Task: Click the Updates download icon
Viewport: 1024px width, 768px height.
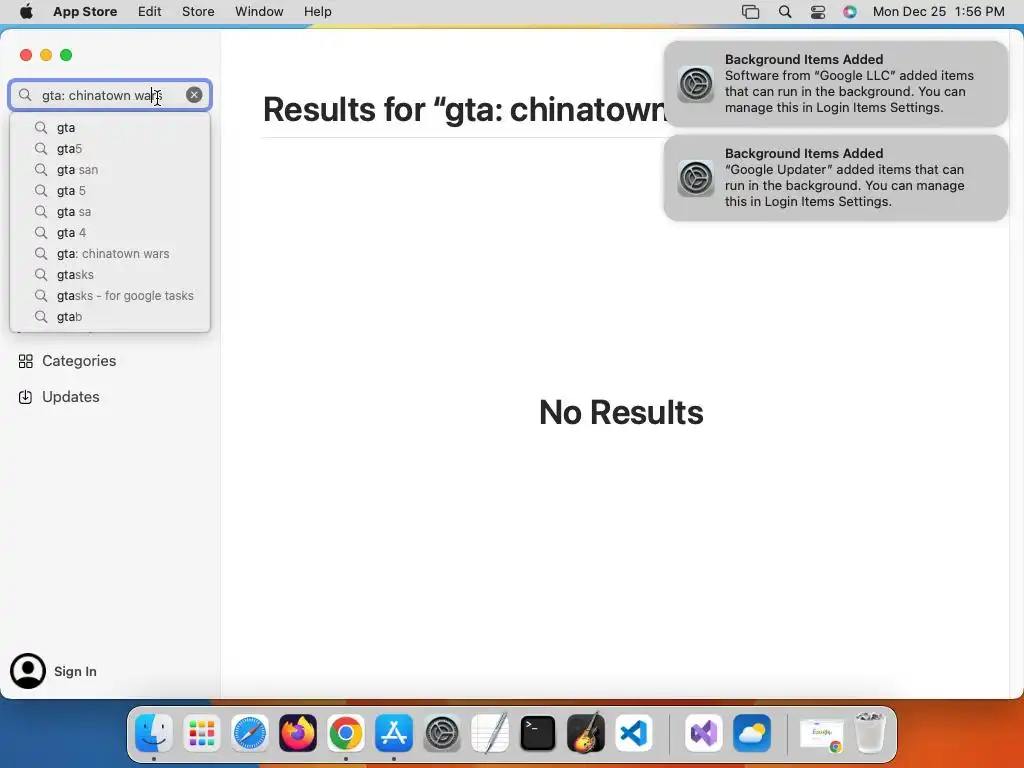Action: coord(25,397)
